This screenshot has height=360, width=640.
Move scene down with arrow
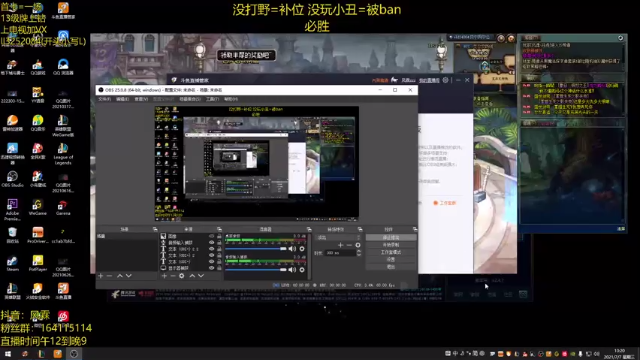[x=129, y=276]
